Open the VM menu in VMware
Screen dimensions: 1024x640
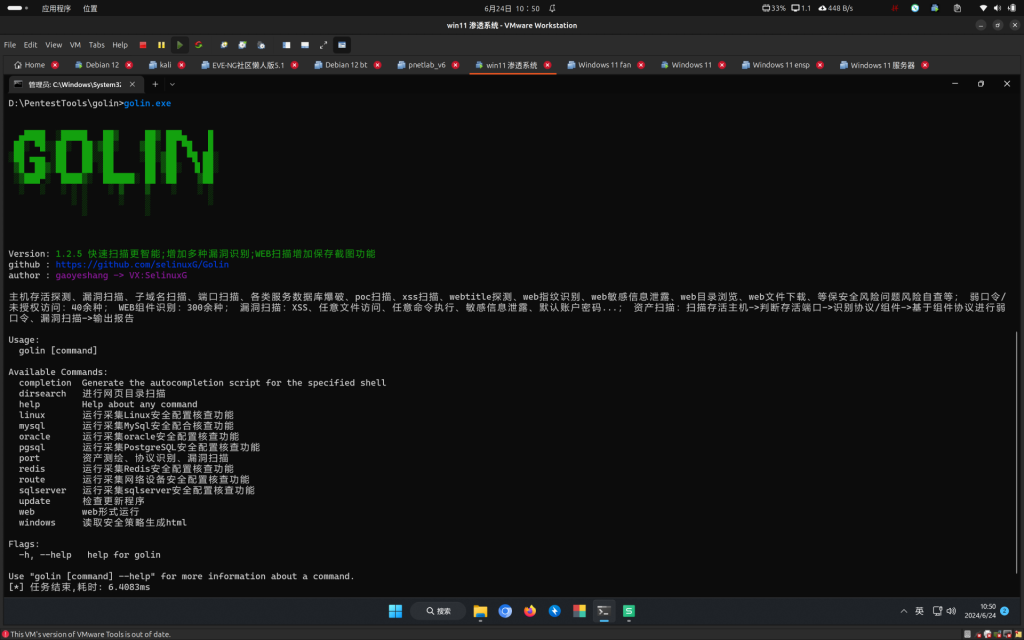pos(76,44)
